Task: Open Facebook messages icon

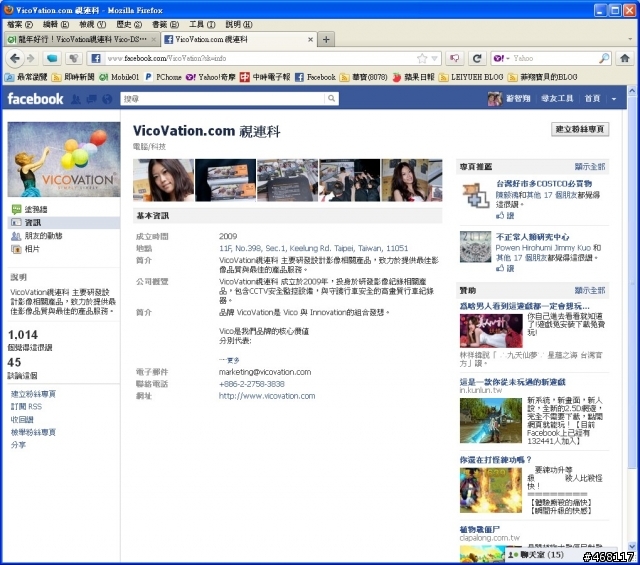Action: [x=91, y=99]
